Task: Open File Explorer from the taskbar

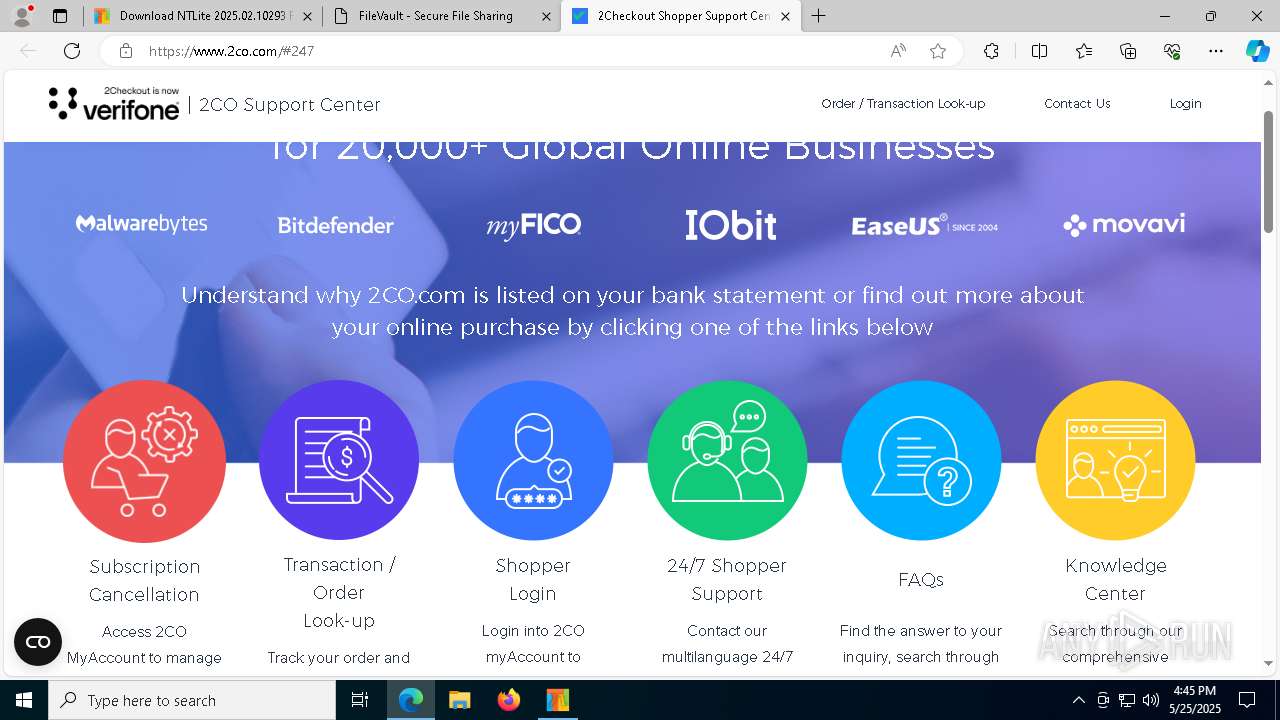Action: point(459,700)
